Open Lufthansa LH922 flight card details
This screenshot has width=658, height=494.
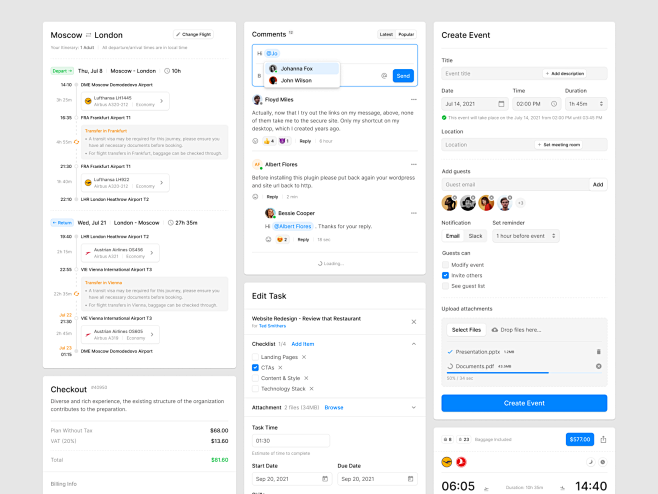click(x=125, y=183)
